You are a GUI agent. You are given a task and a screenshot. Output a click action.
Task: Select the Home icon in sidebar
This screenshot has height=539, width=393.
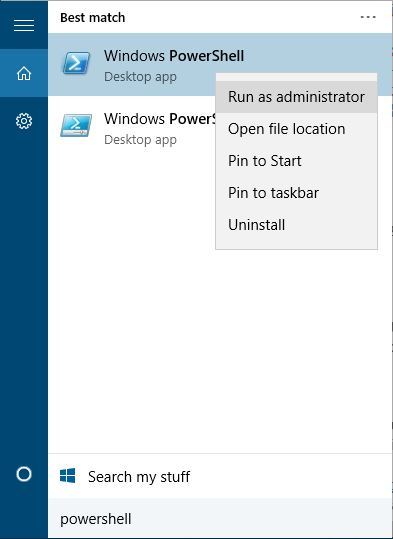tap(24, 73)
